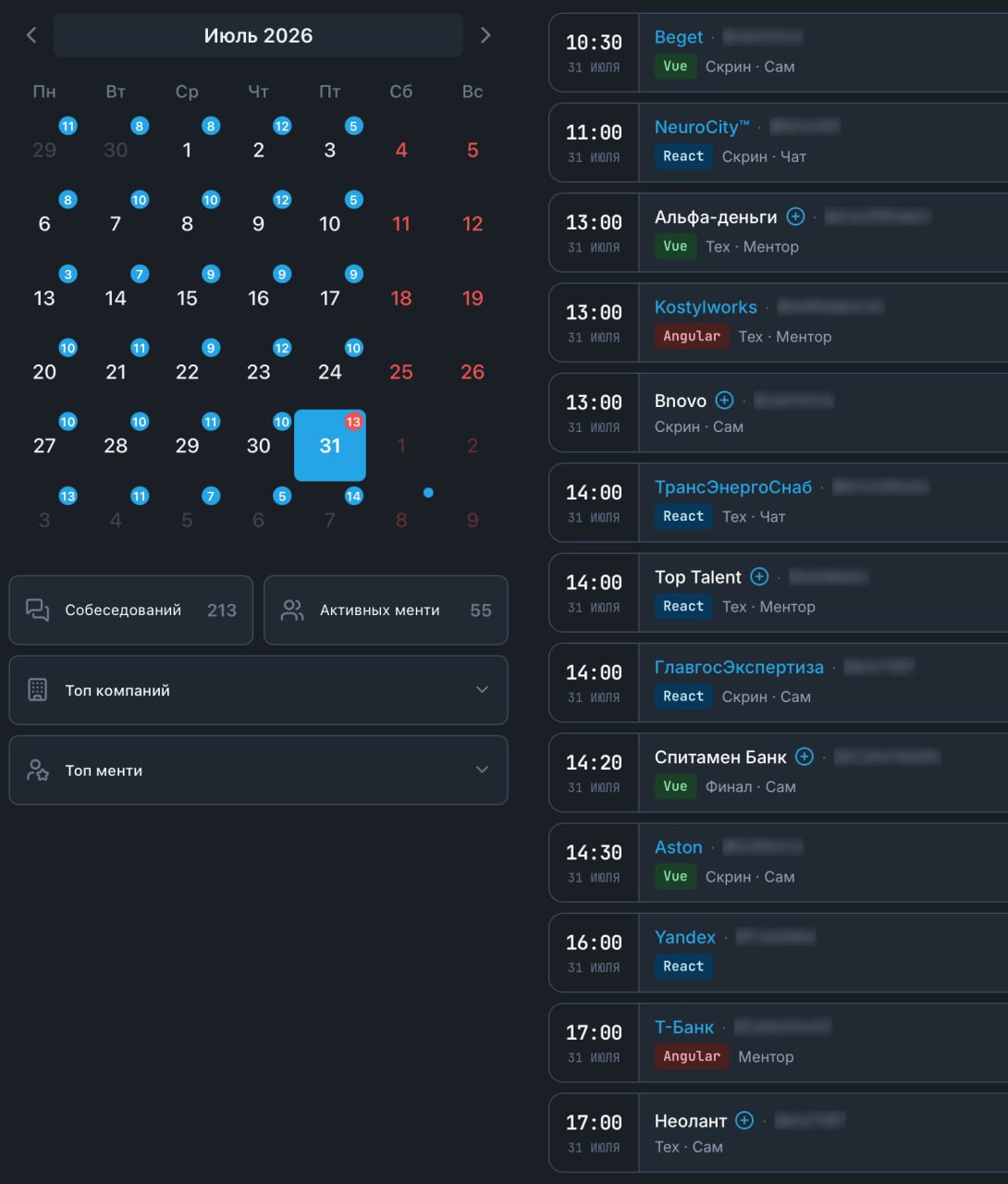Click React tag on Top Talent interview
1008x1184 pixels.
point(683,607)
